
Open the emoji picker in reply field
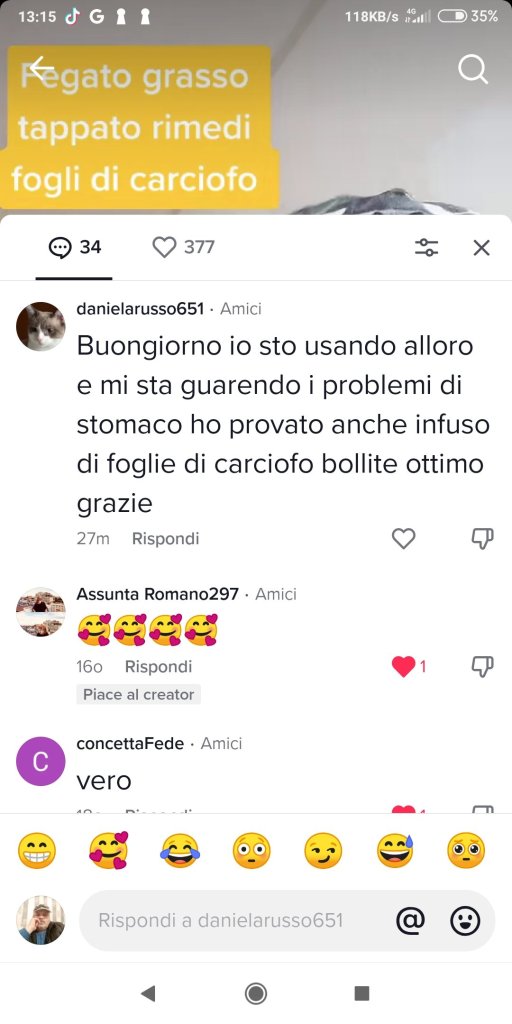pyautogui.click(x=466, y=921)
